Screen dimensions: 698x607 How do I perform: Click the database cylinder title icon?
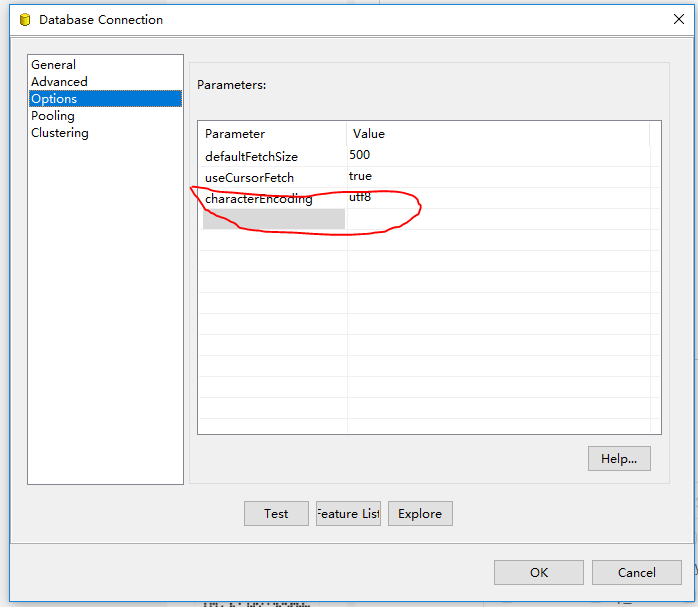pyautogui.click(x=25, y=20)
